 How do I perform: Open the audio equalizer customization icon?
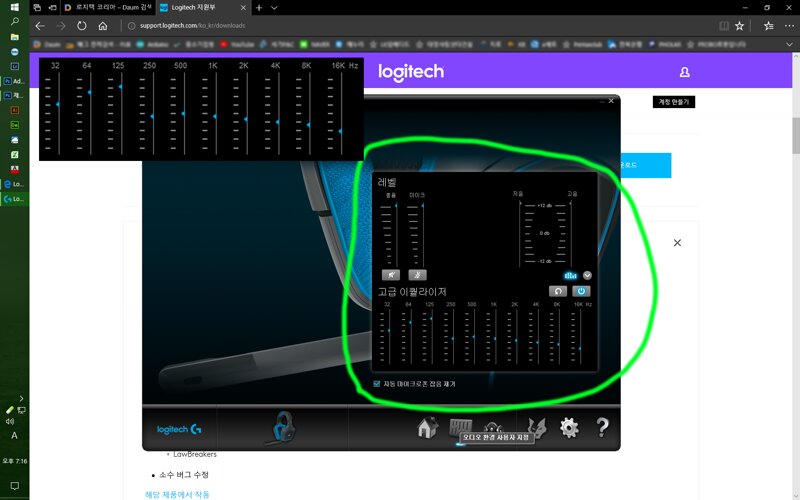(x=460, y=429)
